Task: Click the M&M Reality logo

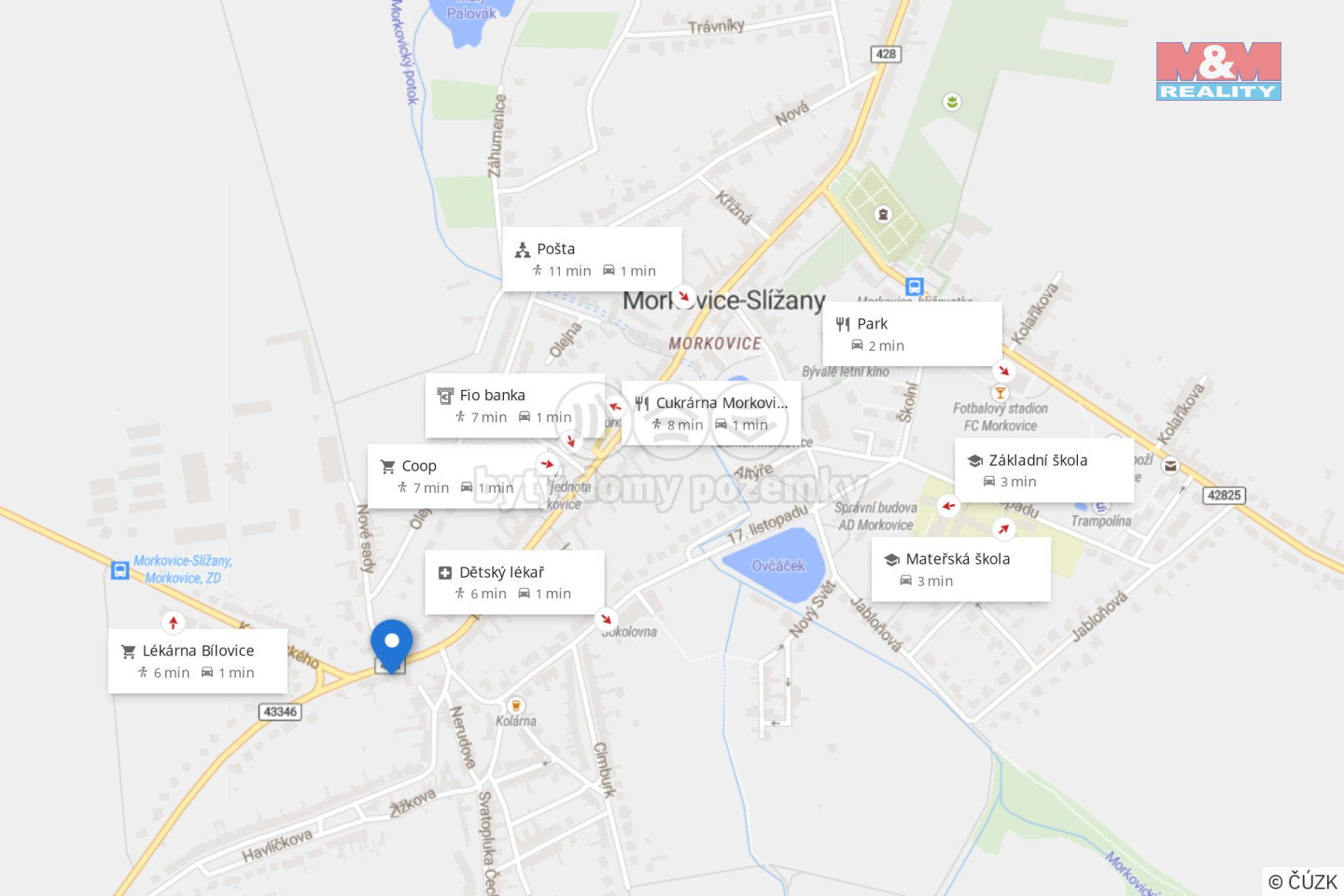Action: click(x=1219, y=71)
